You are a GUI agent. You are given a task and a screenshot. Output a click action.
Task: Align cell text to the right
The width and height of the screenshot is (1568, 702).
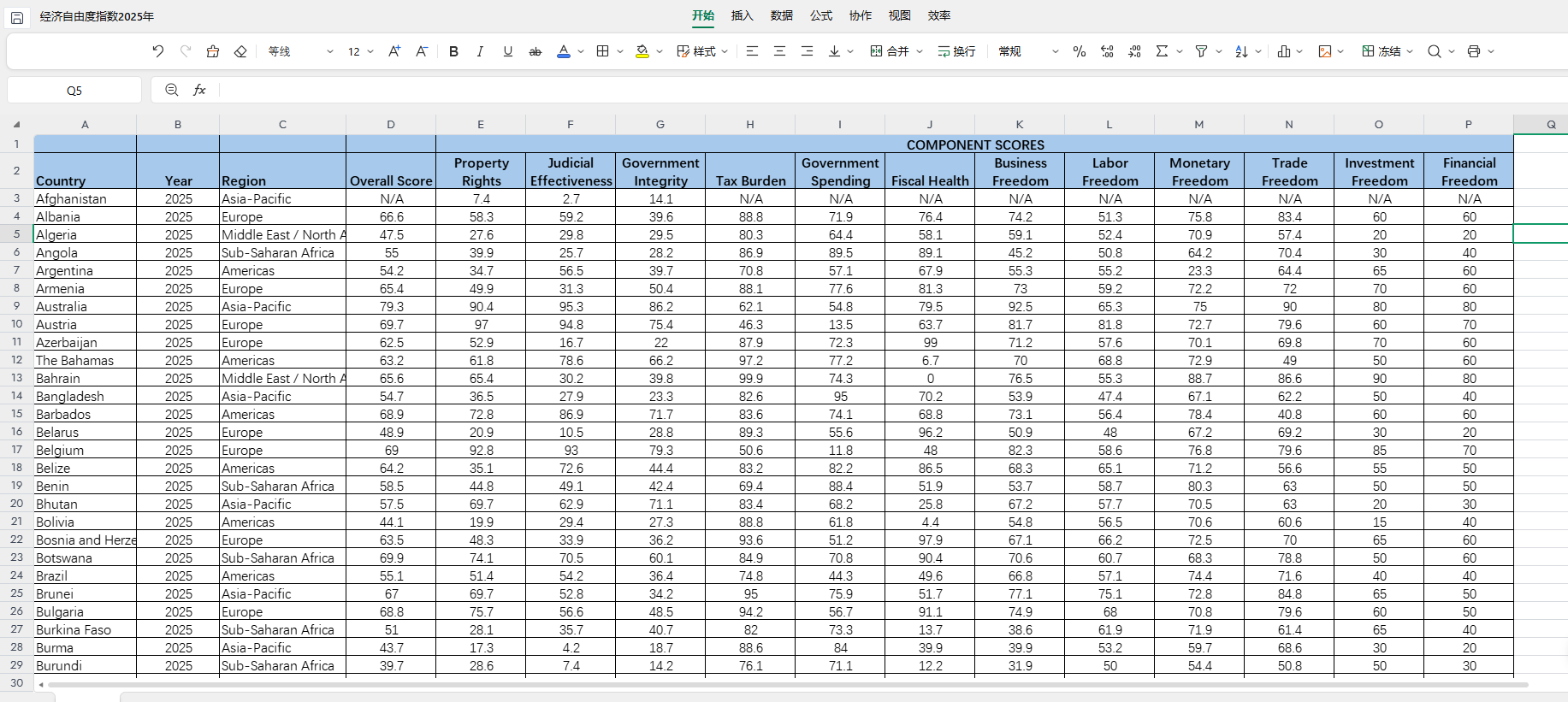coord(807,51)
